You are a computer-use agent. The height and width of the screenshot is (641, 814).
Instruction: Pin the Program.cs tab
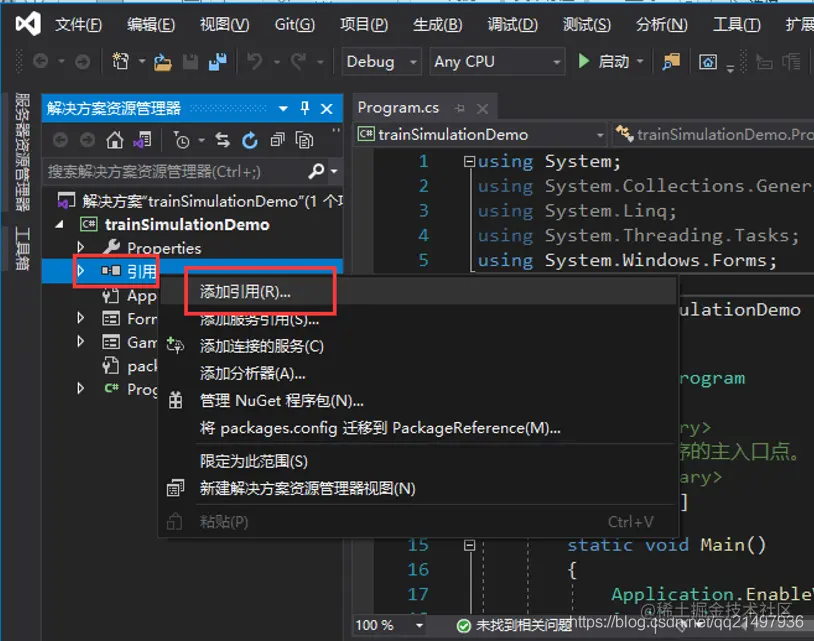[459, 108]
